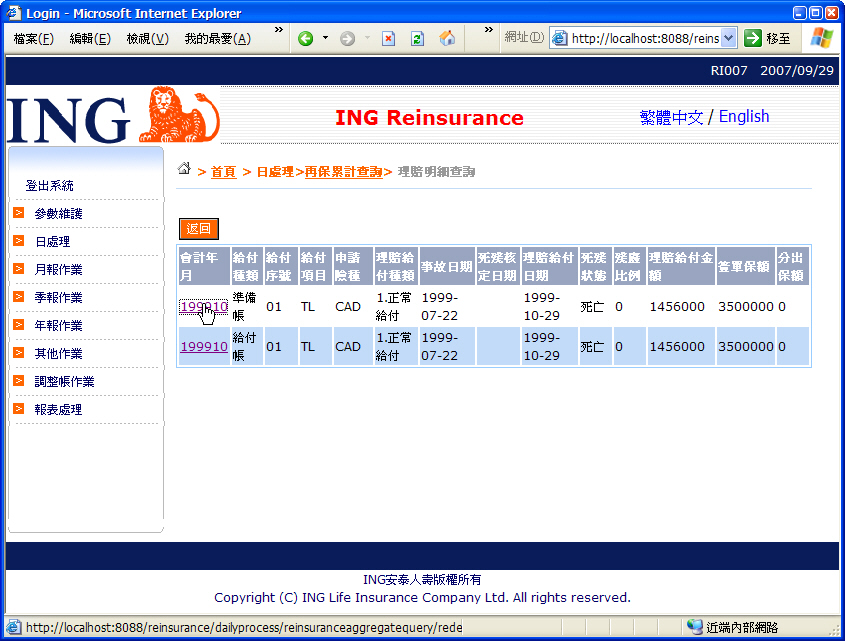Expand 季報作業 sidebar arrow icon
Screen dimensions: 845x641
click(x=18, y=297)
